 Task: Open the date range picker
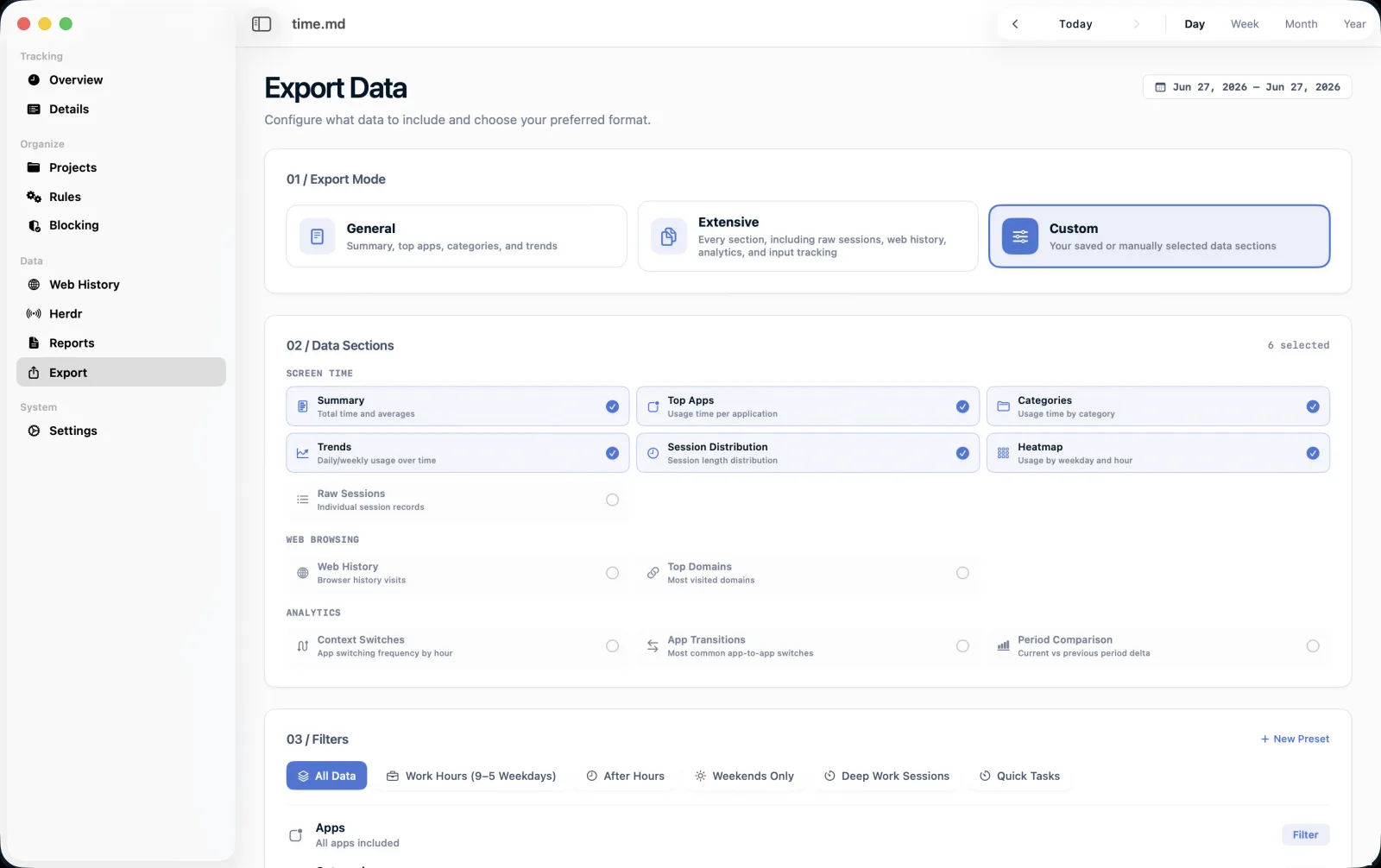click(1247, 87)
